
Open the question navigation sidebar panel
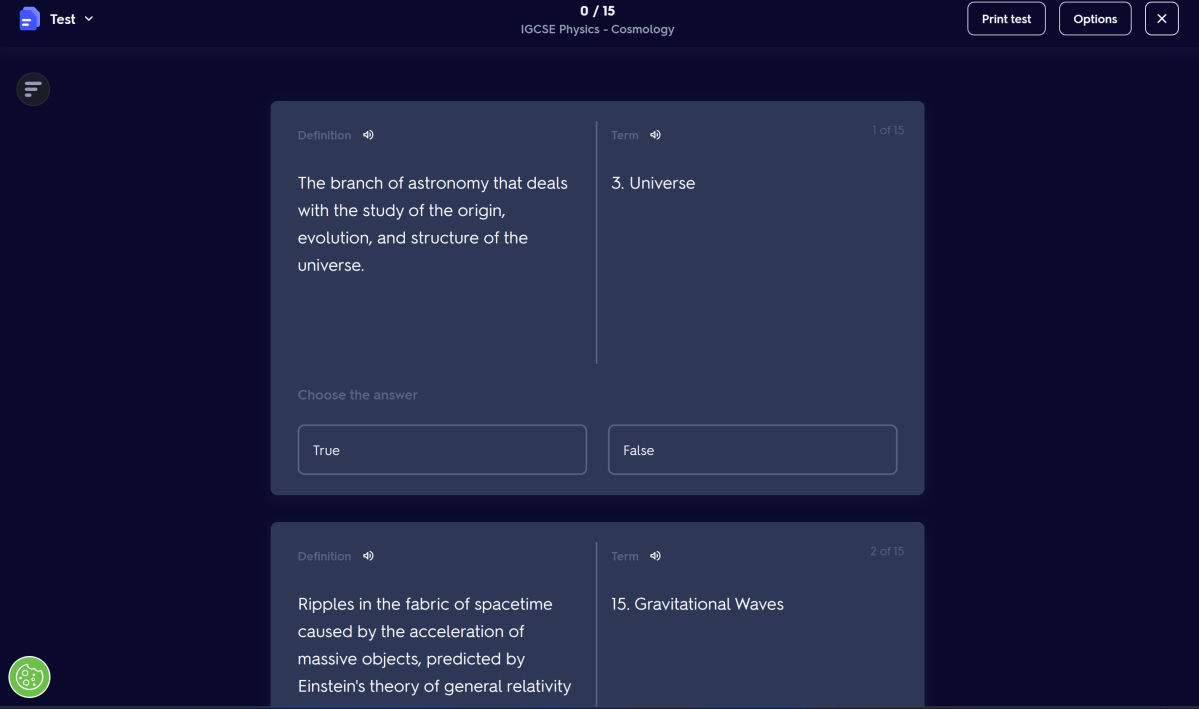click(33, 89)
